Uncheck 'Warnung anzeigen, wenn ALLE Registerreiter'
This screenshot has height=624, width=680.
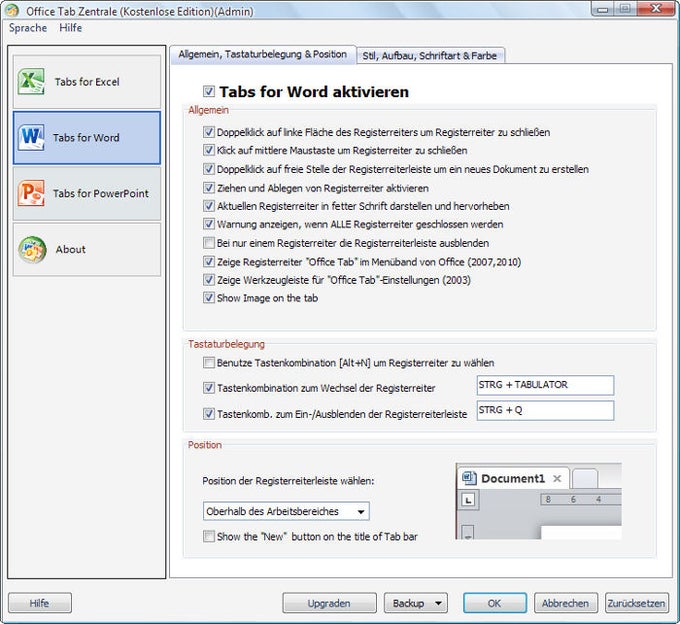209,224
